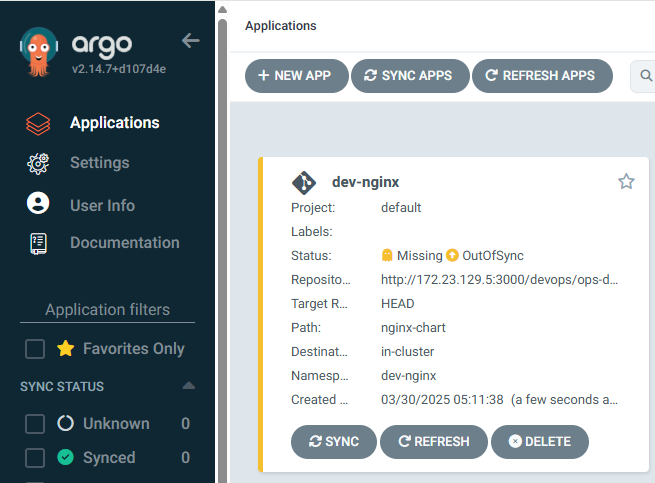655x483 pixels.
Task: Click the Settings gears icon
Action: pos(38,163)
